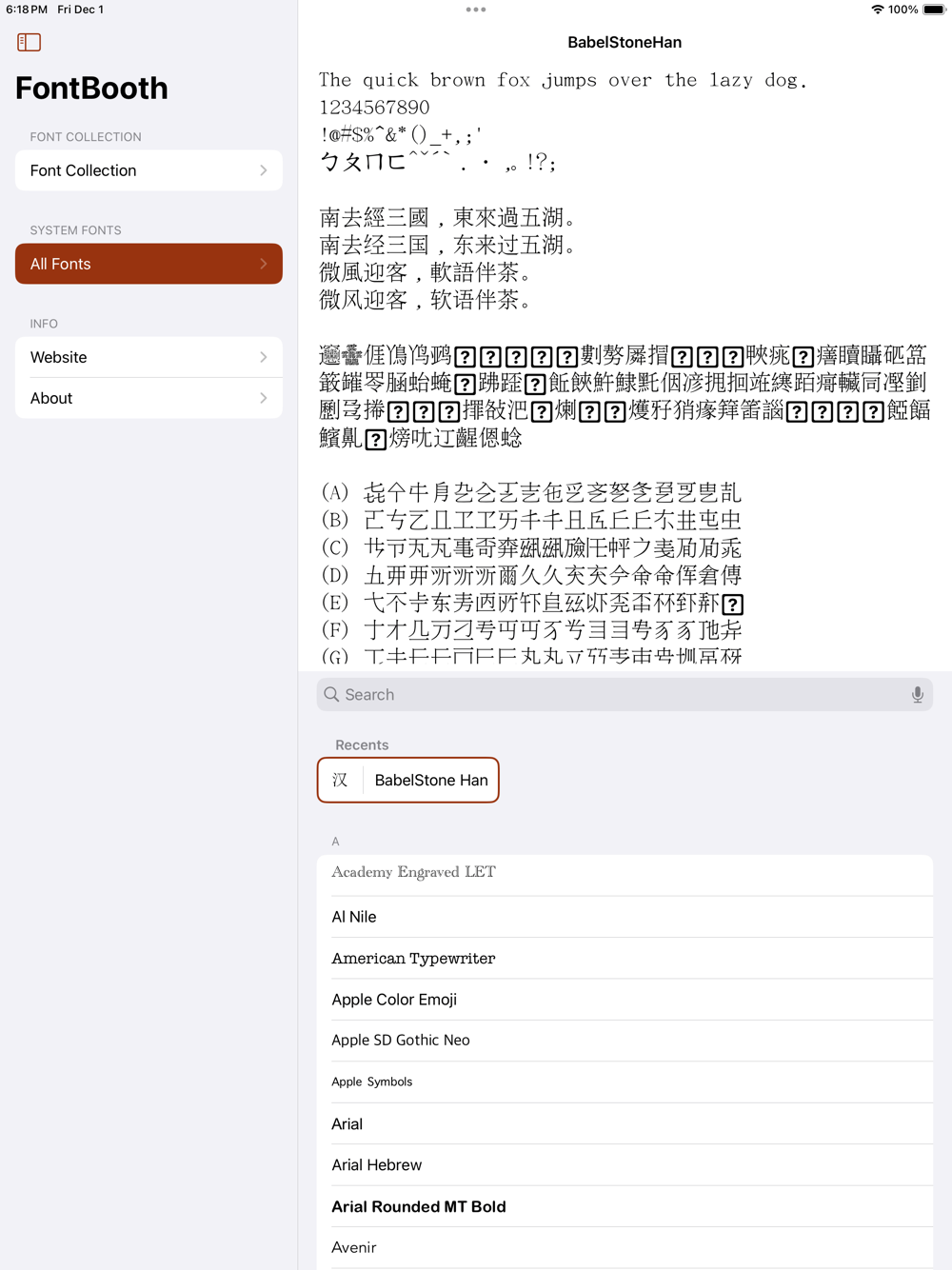The width and height of the screenshot is (952, 1270).
Task: Tap the SYSTEM FONTS section label
Action: pyautogui.click(x=75, y=230)
